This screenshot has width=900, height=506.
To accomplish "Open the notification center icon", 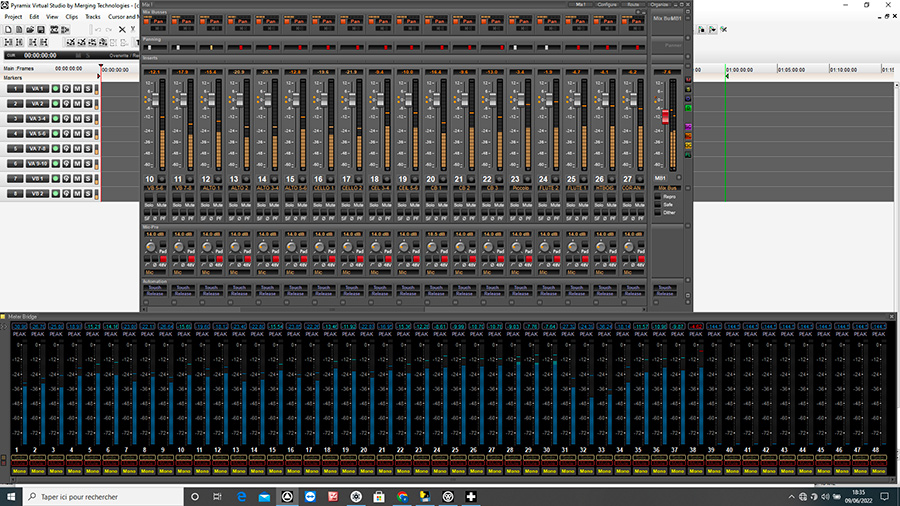I will (x=885, y=497).
